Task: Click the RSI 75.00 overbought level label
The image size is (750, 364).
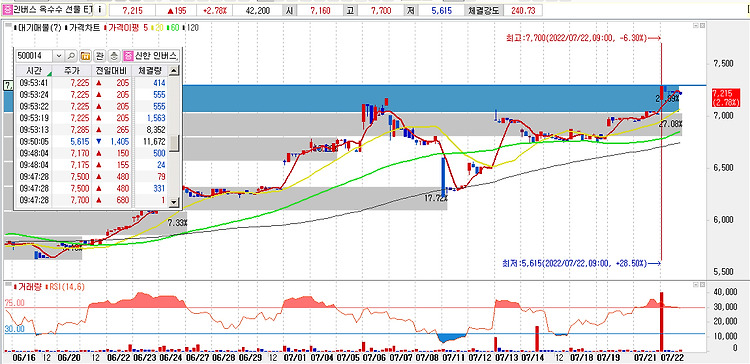Action: tap(14, 302)
